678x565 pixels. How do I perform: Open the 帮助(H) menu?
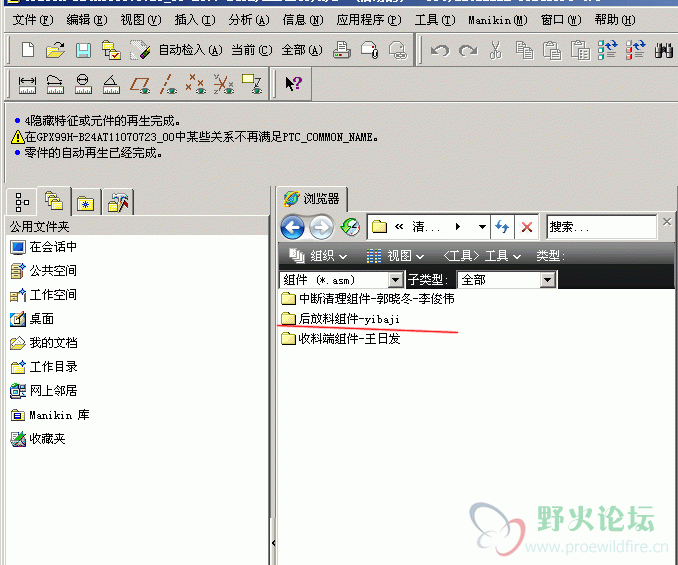[615, 20]
